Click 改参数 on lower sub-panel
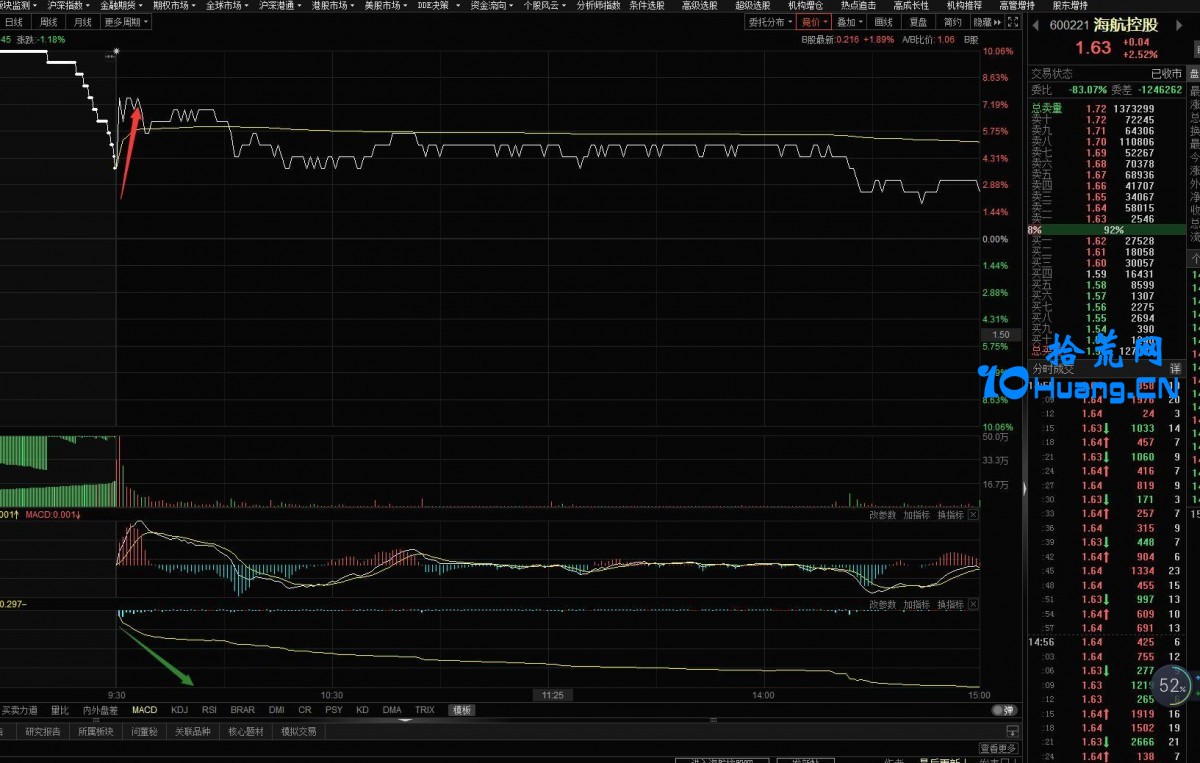 coord(883,604)
